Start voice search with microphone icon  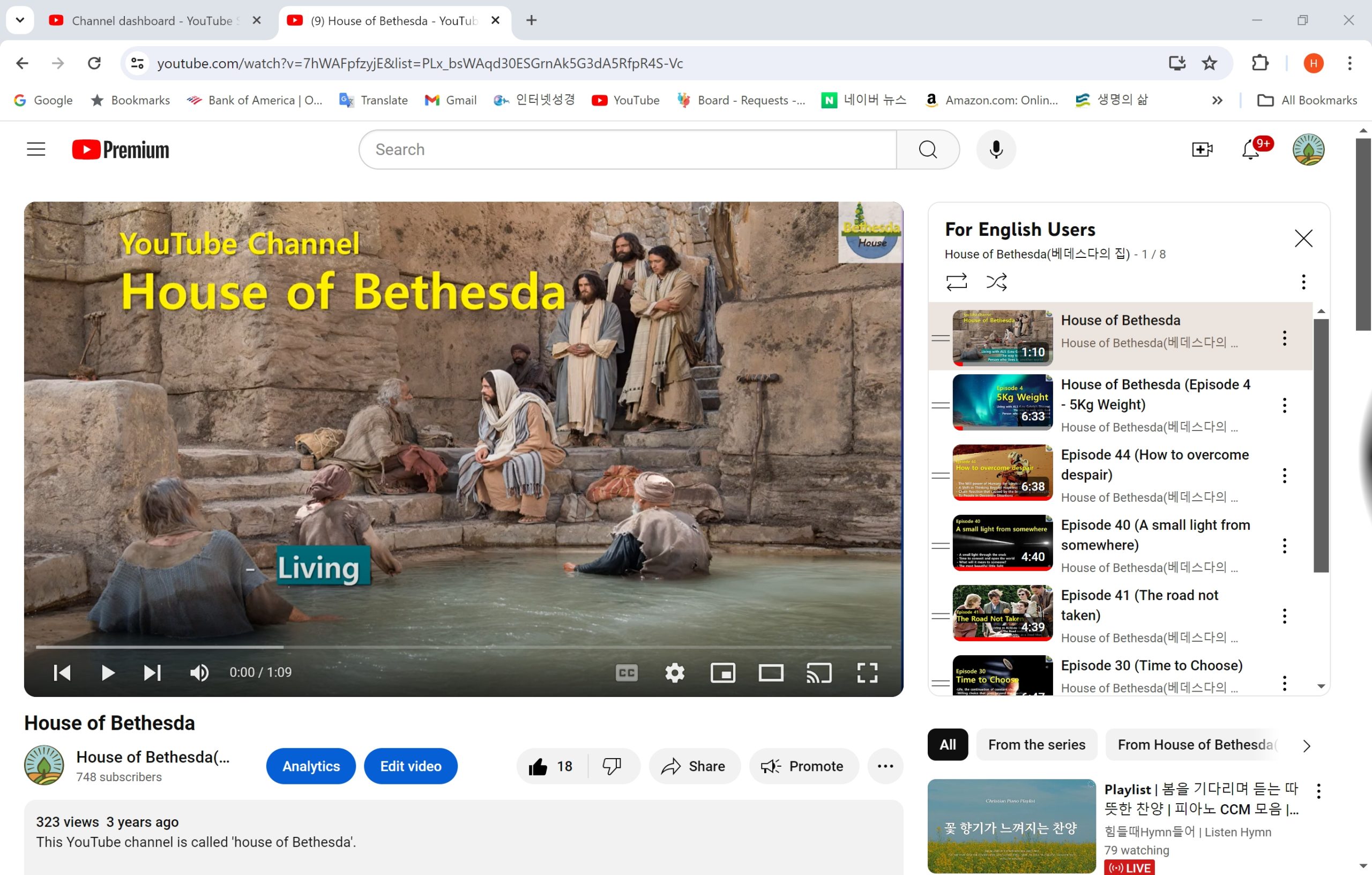coord(995,150)
